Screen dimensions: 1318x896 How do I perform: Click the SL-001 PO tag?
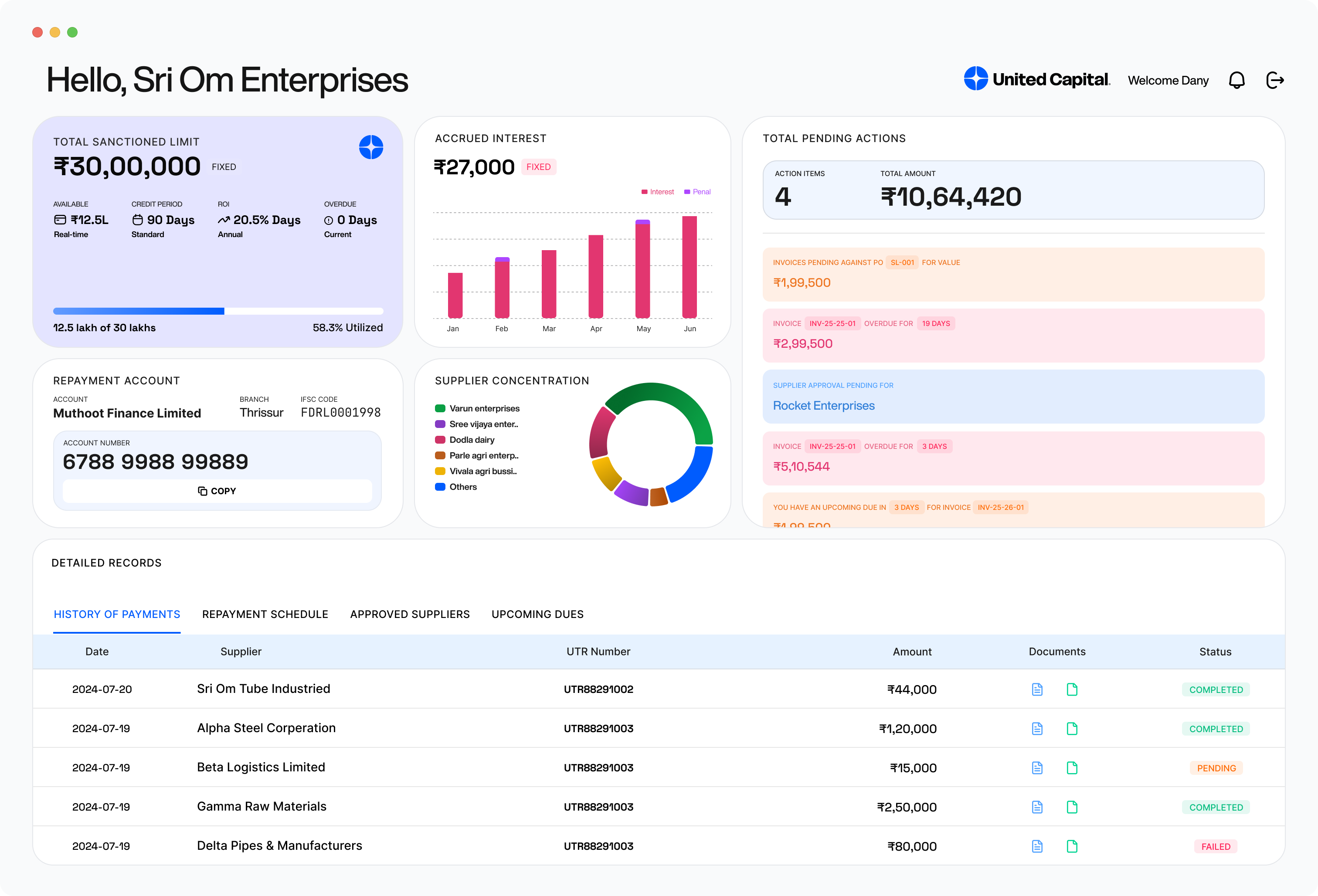pyautogui.click(x=902, y=262)
